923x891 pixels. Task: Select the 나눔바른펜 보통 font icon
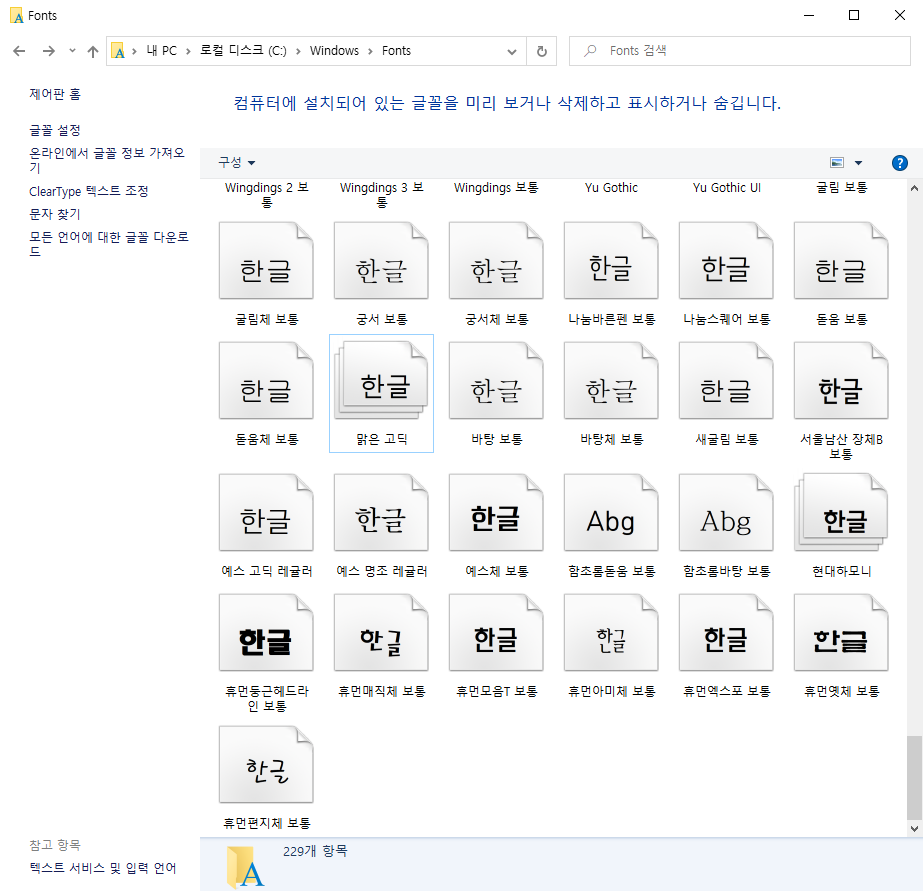point(611,260)
